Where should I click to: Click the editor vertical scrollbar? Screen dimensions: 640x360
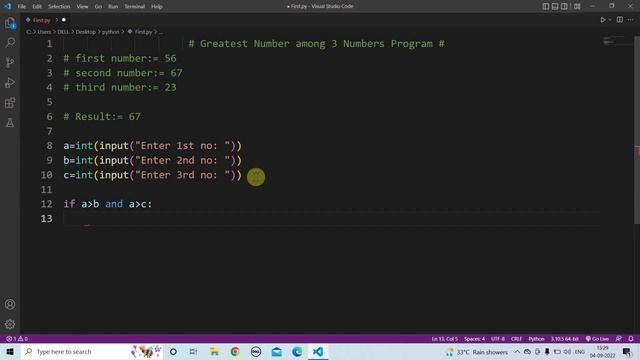click(x=637, y=129)
